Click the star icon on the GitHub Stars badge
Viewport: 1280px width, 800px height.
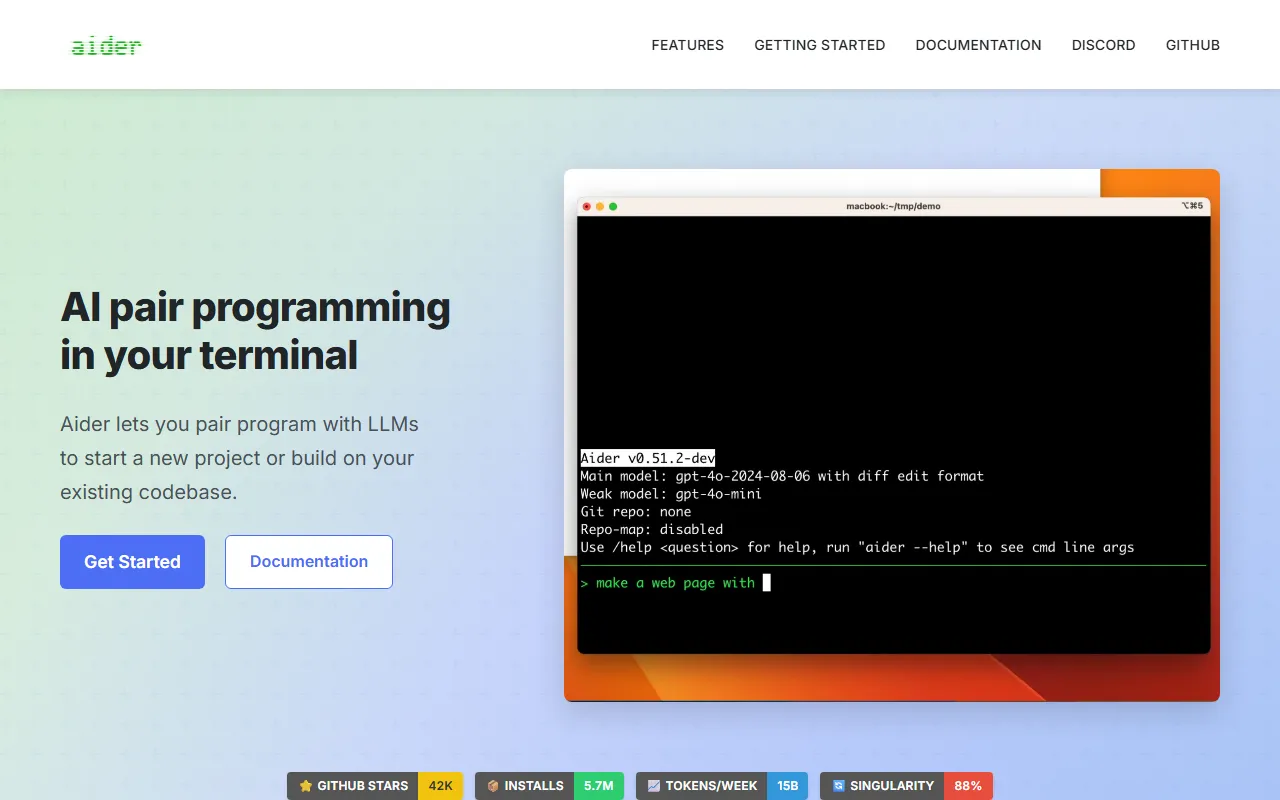coord(306,786)
